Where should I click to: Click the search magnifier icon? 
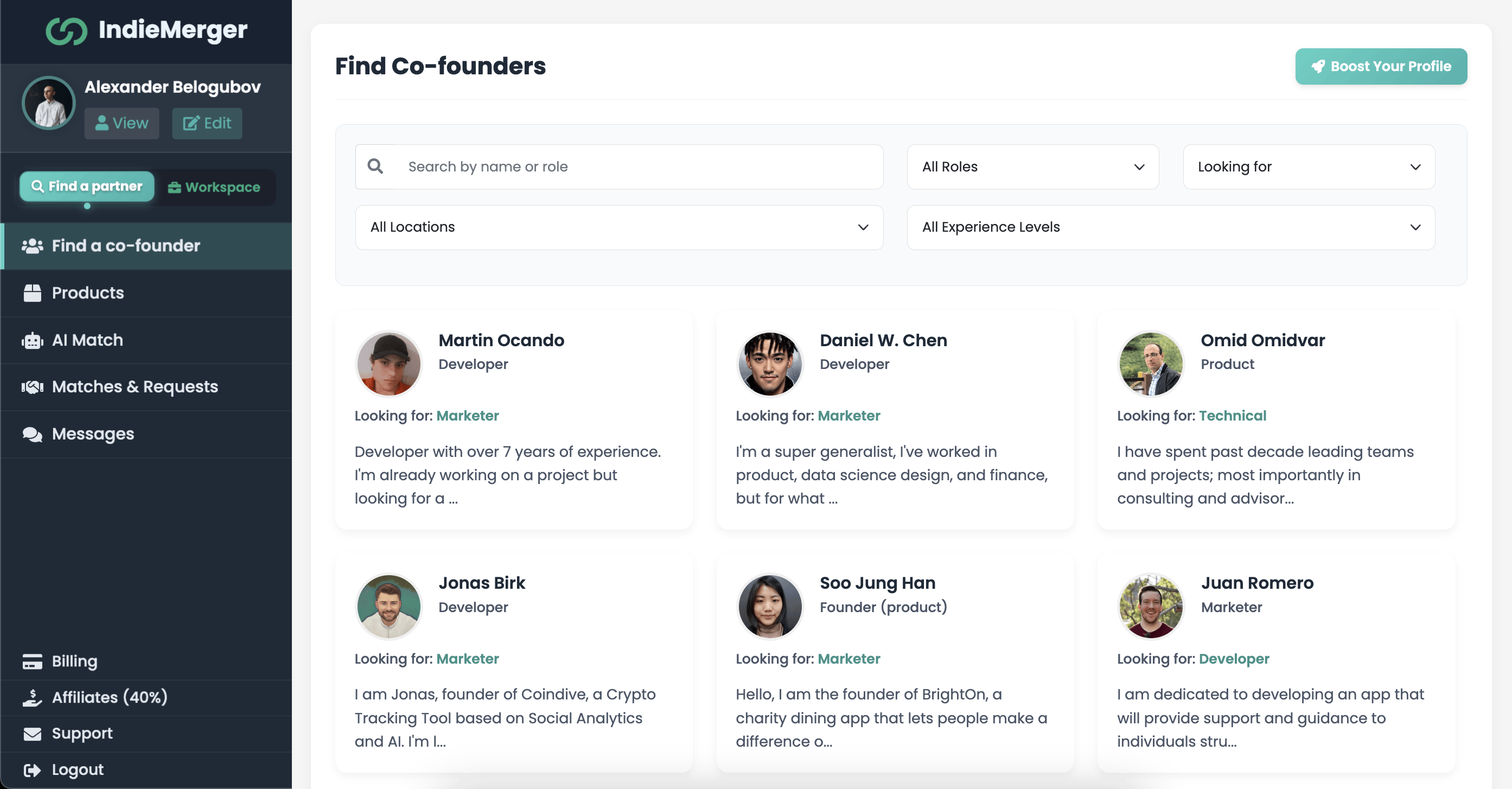tap(375, 167)
